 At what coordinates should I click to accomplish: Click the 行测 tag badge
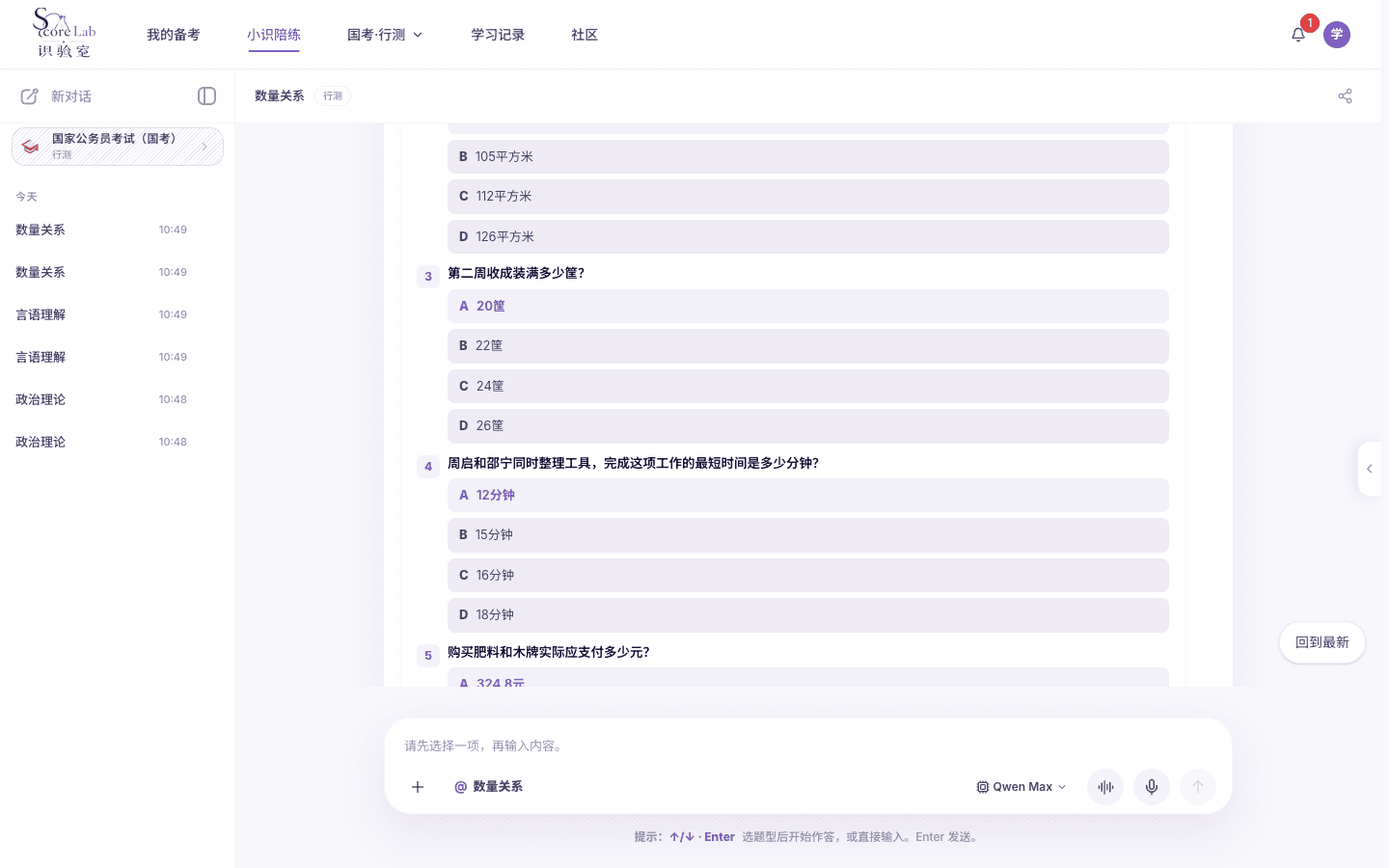pyautogui.click(x=333, y=95)
